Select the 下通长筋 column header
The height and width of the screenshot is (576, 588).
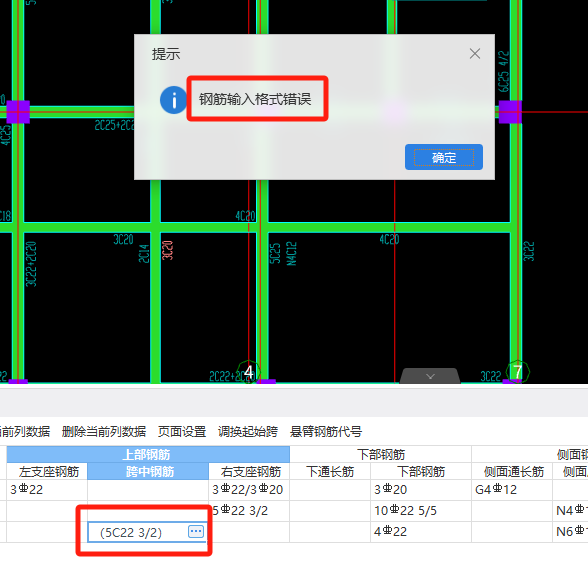coord(330,471)
